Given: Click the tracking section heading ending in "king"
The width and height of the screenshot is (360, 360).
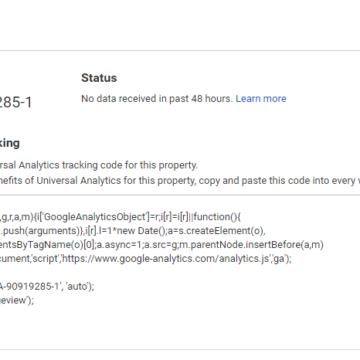Looking at the screenshot, I should (10, 143).
